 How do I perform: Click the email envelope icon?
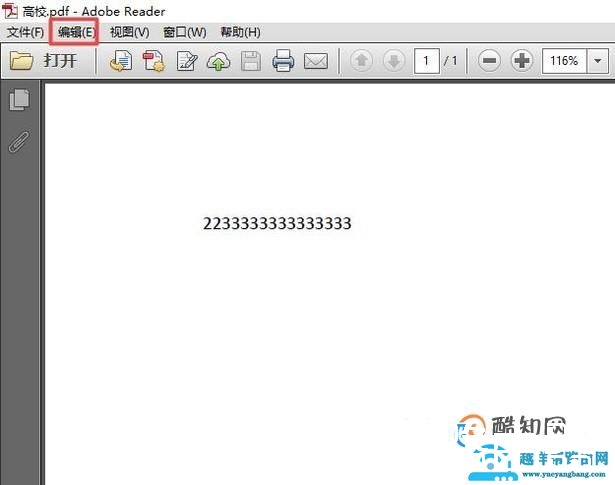[x=316, y=61]
